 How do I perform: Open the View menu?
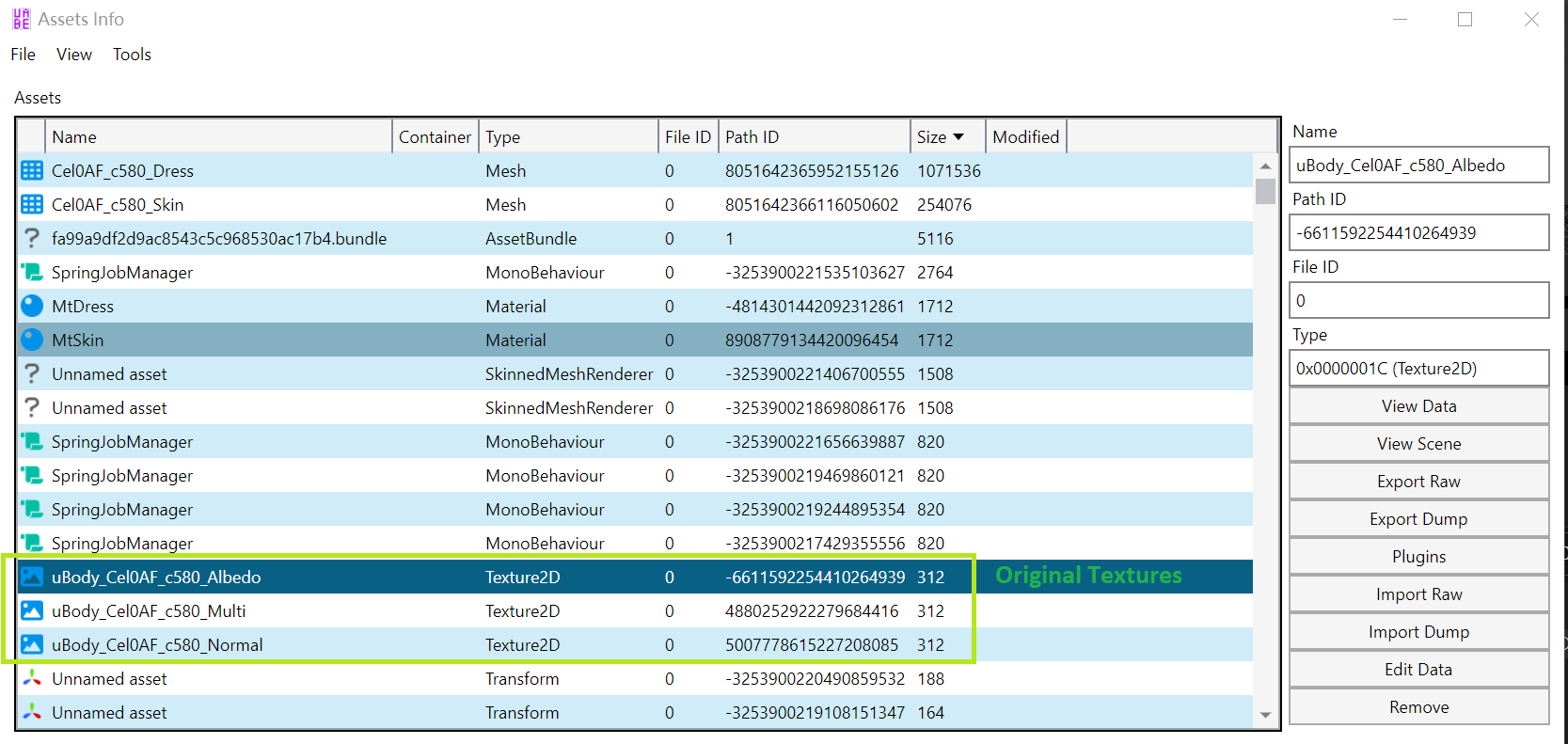(74, 55)
